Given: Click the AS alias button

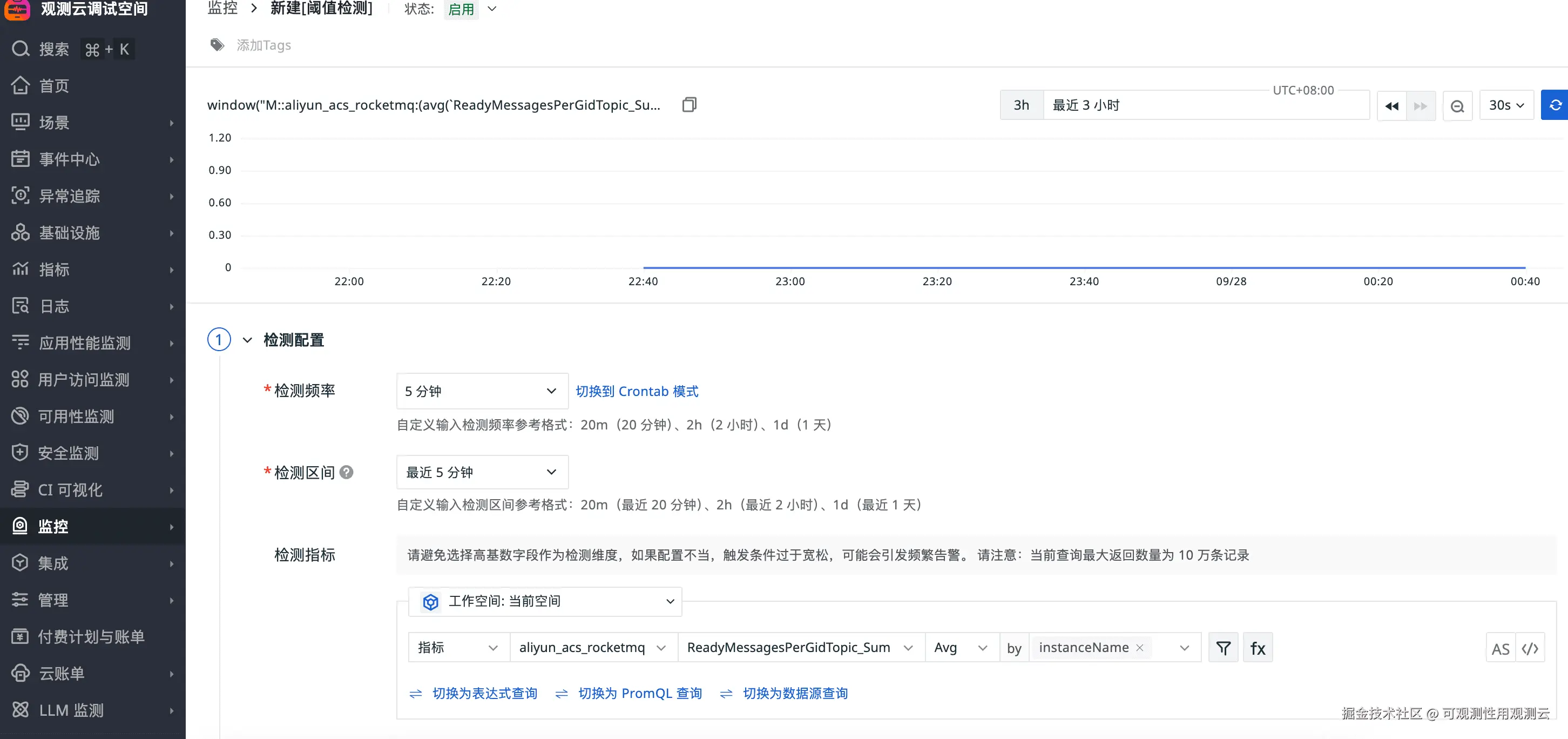Looking at the screenshot, I should pos(1501,649).
